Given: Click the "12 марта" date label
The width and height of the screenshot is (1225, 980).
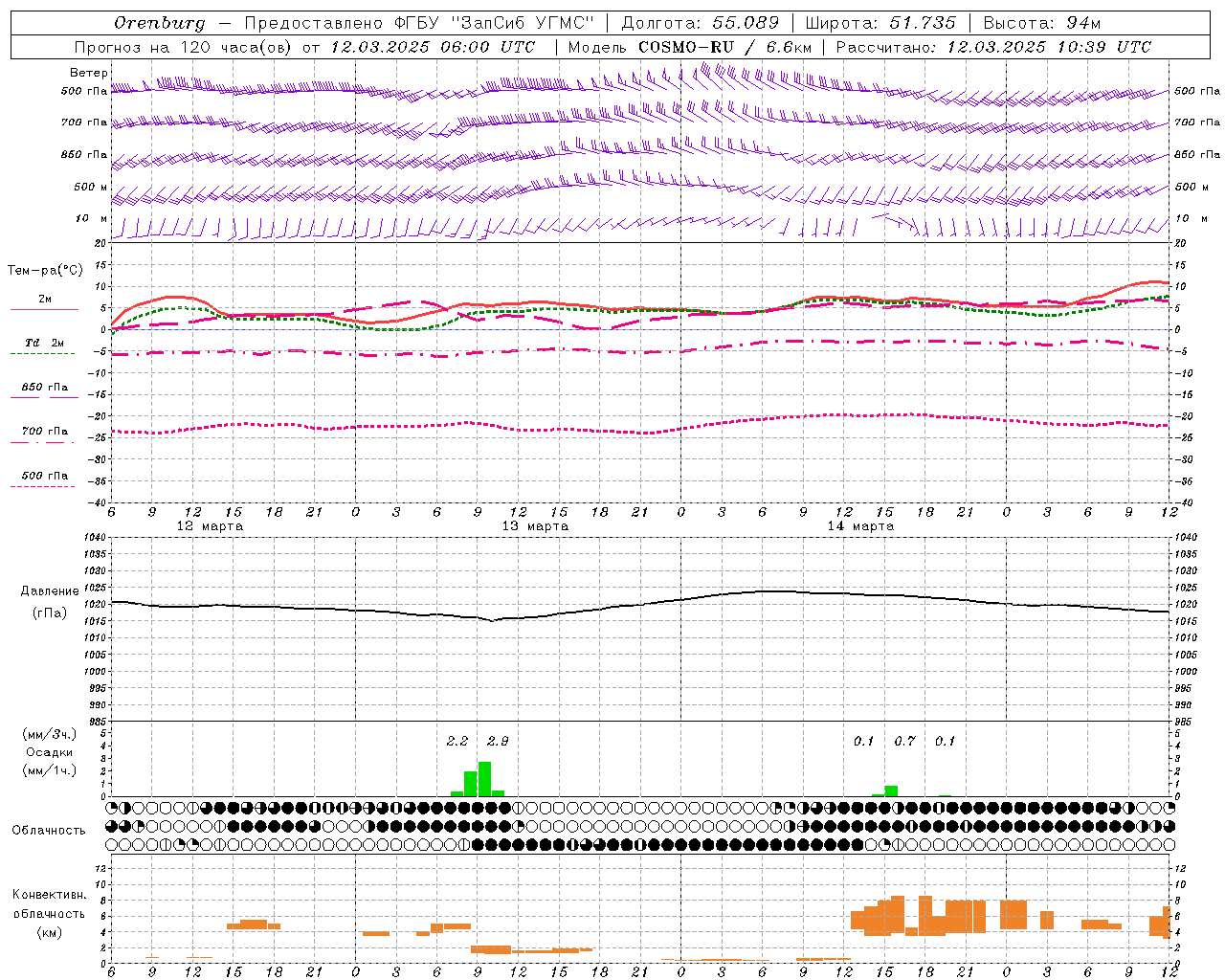Looking at the screenshot, I should [210, 525].
